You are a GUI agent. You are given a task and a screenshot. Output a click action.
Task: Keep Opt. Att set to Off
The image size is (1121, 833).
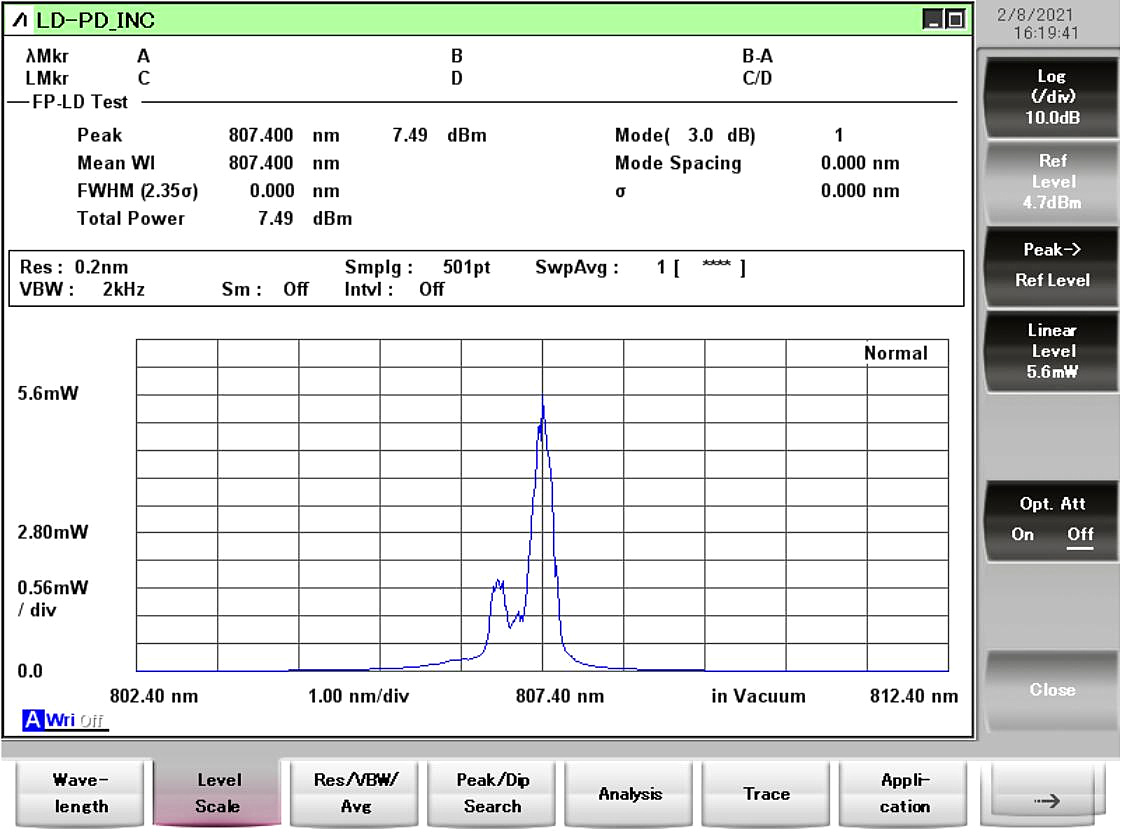(x=1079, y=535)
